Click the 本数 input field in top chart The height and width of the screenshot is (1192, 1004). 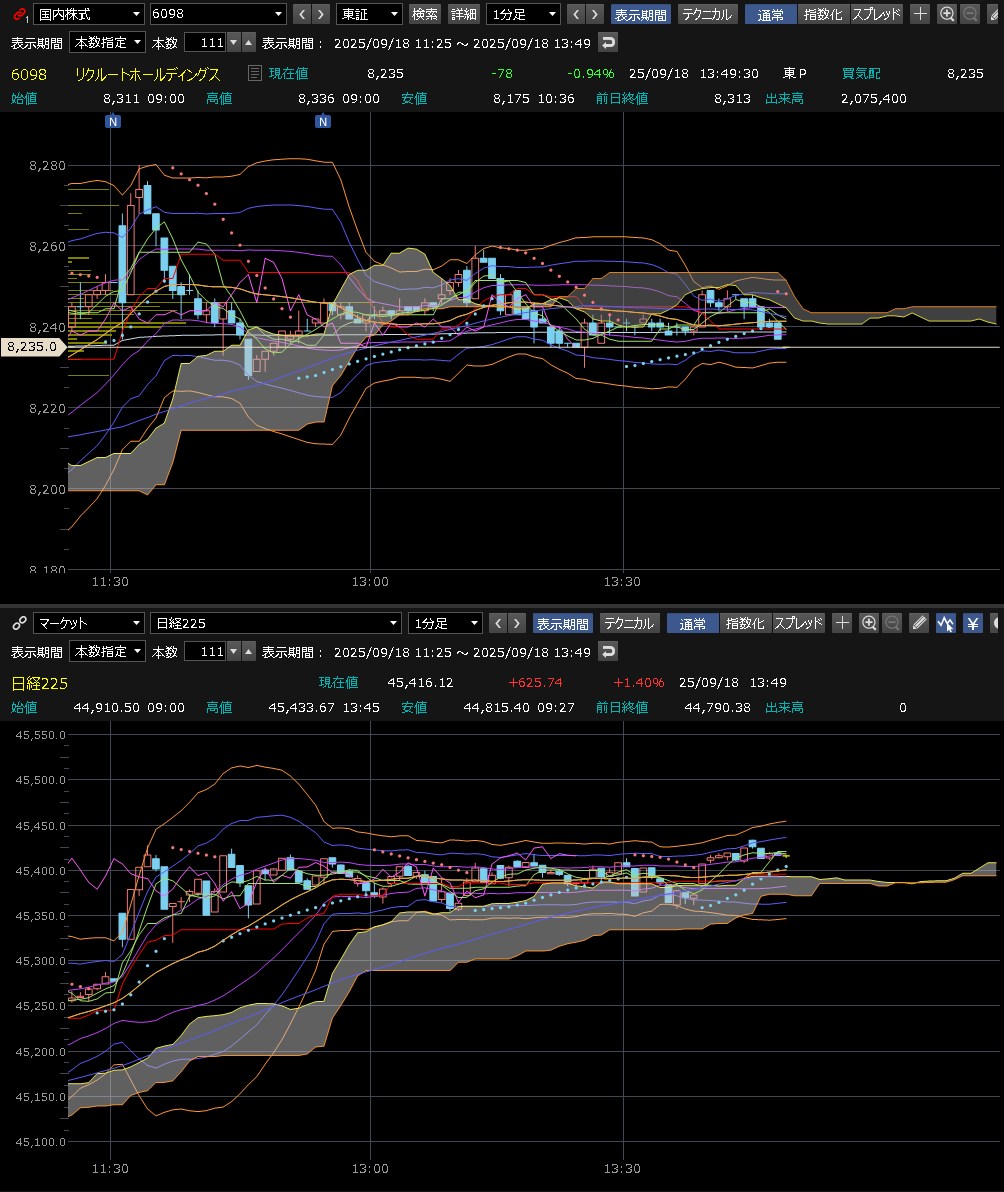(205, 43)
